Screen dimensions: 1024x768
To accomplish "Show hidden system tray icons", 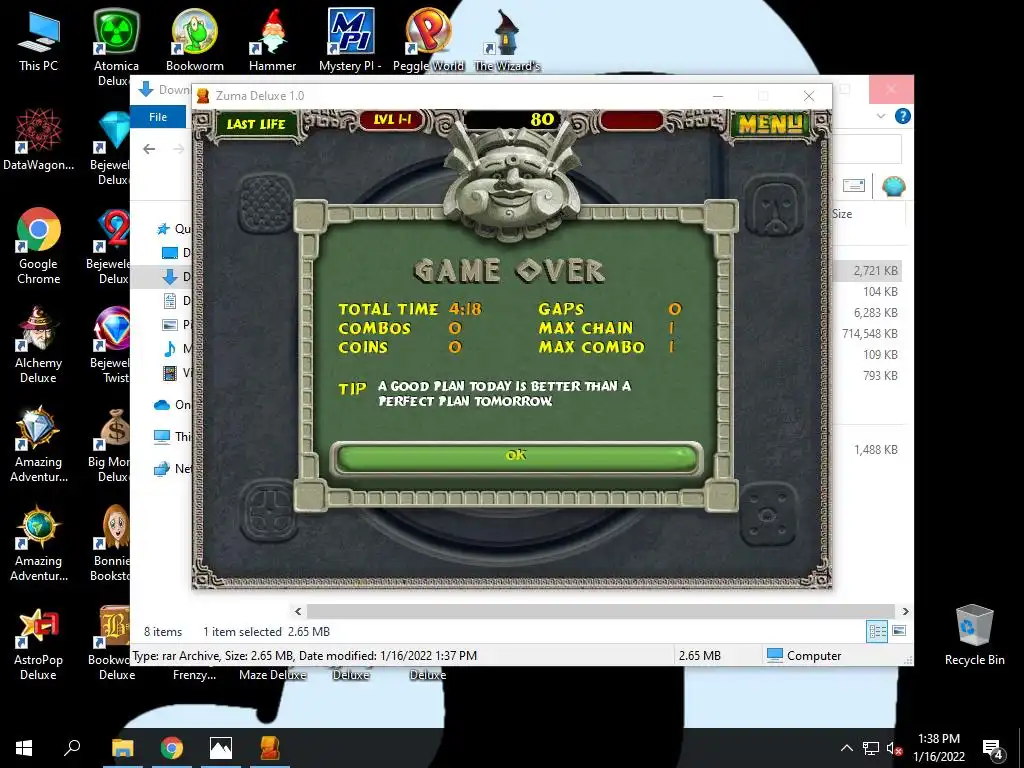I will pyautogui.click(x=846, y=748).
